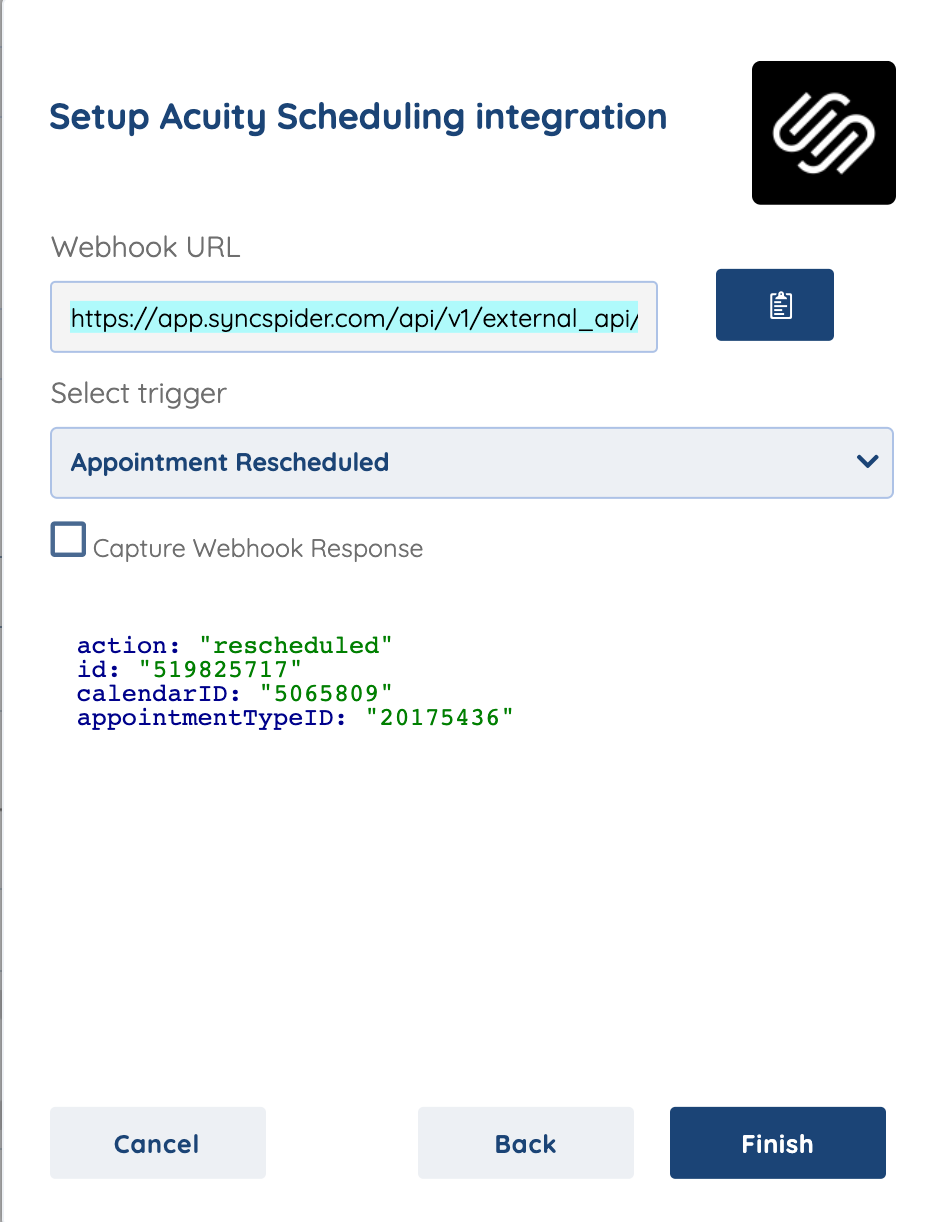Click the Setup Acuity Scheduling integration heading
Viewport: 936px width, 1222px height.
pos(358,117)
